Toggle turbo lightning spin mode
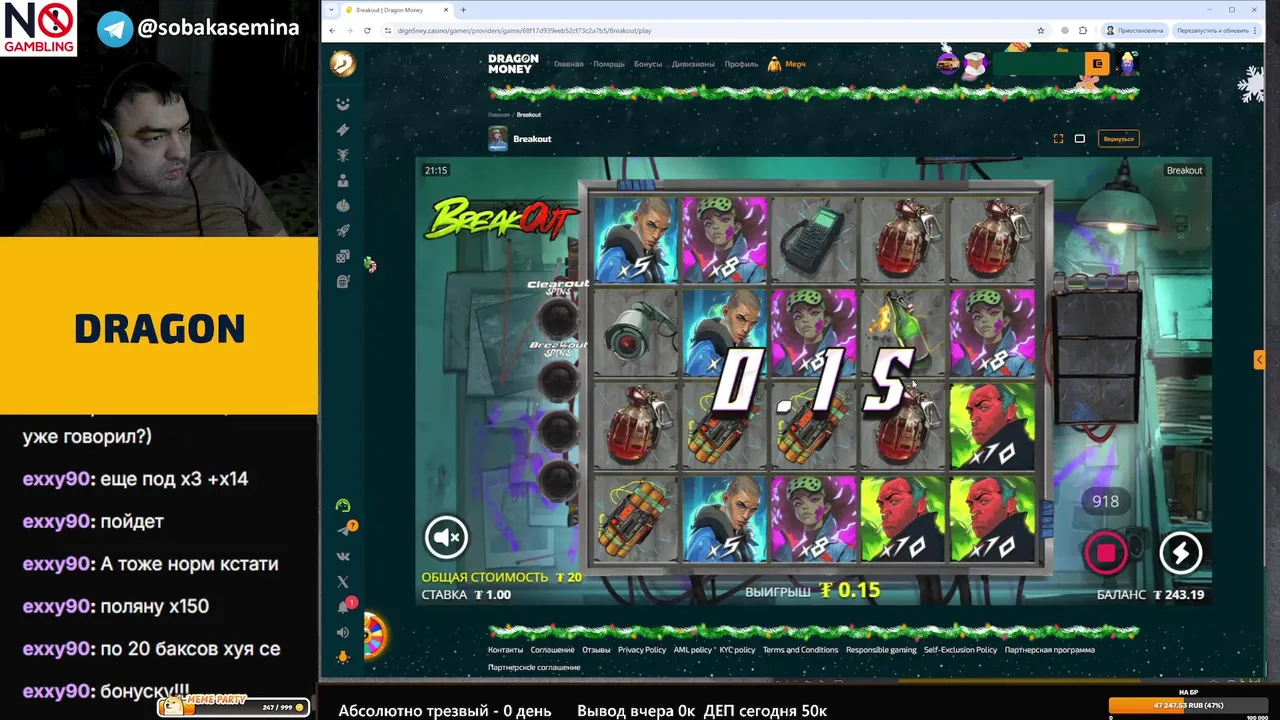 pos(1180,552)
